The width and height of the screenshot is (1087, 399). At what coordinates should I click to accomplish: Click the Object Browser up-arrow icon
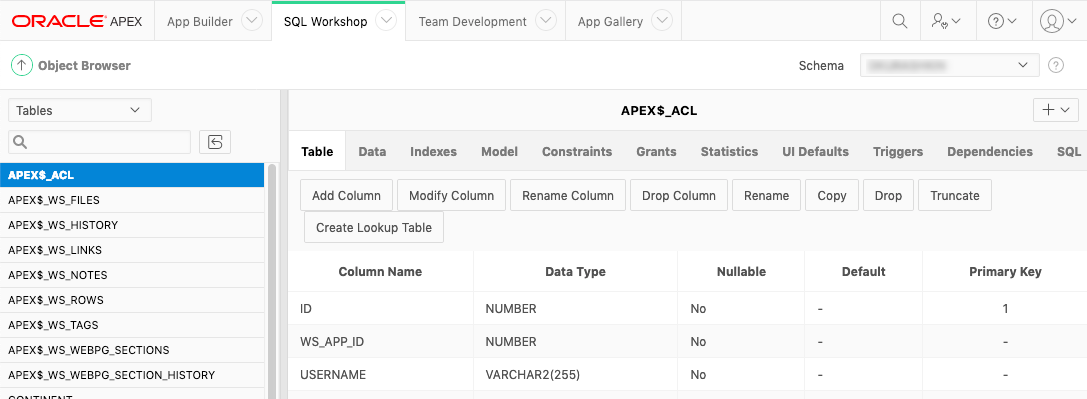tap(22, 65)
